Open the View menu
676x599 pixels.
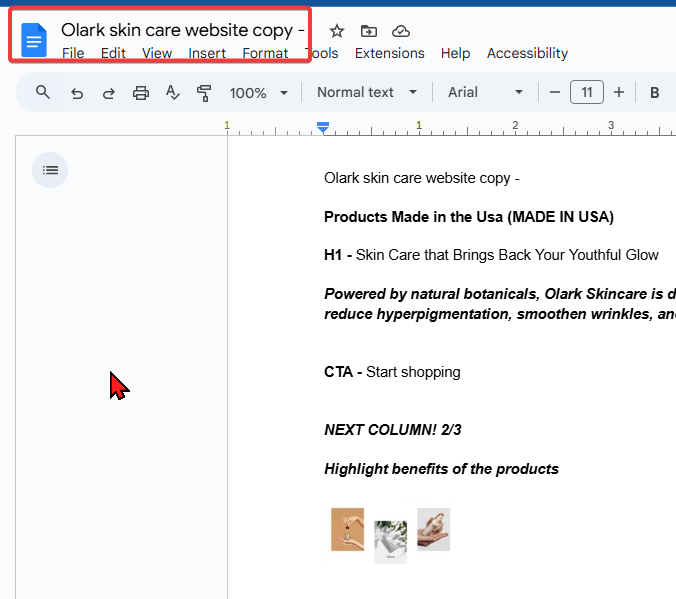click(157, 53)
